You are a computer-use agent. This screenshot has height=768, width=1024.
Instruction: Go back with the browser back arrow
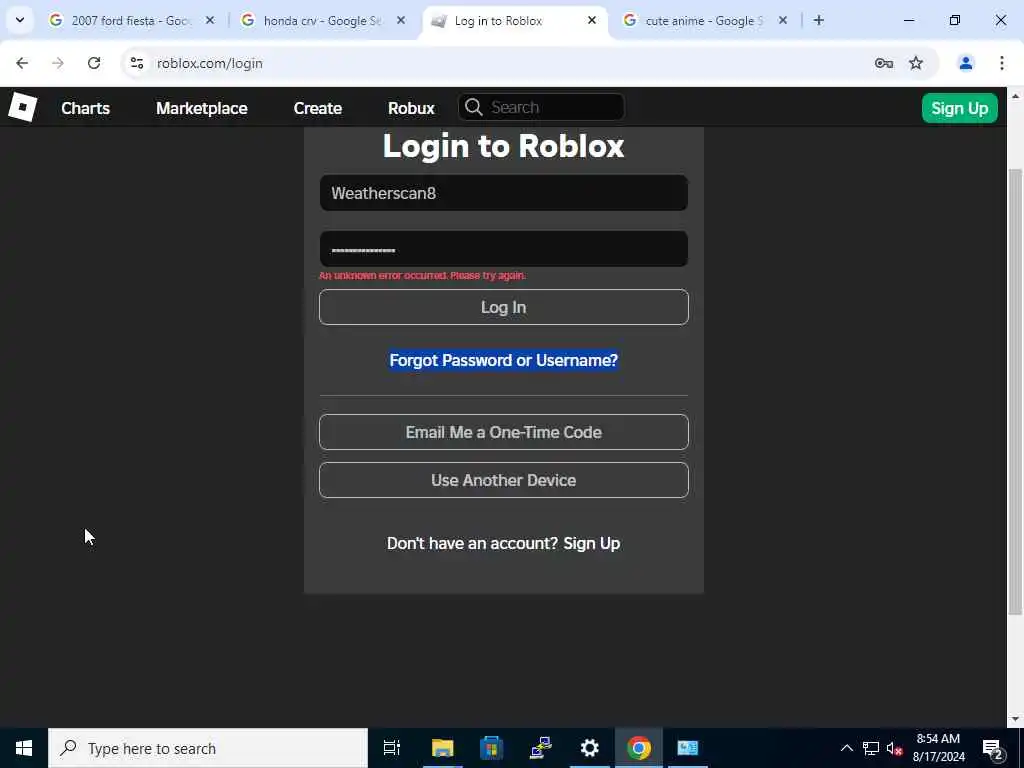[x=22, y=63]
